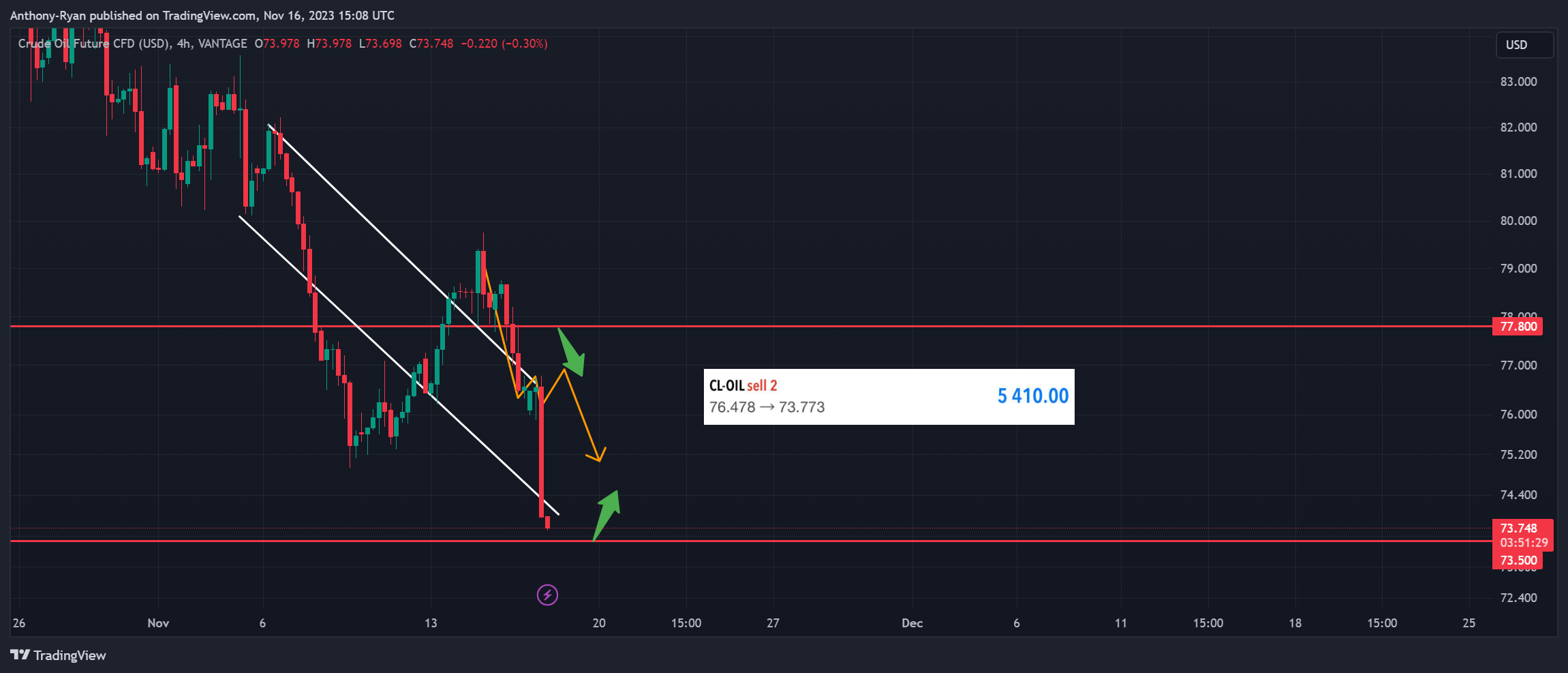Image resolution: width=1568 pixels, height=673 pixels.
Task: Click the Anthony-Ryan published header text
Action: pyautogui.click(x=202, y=16)
